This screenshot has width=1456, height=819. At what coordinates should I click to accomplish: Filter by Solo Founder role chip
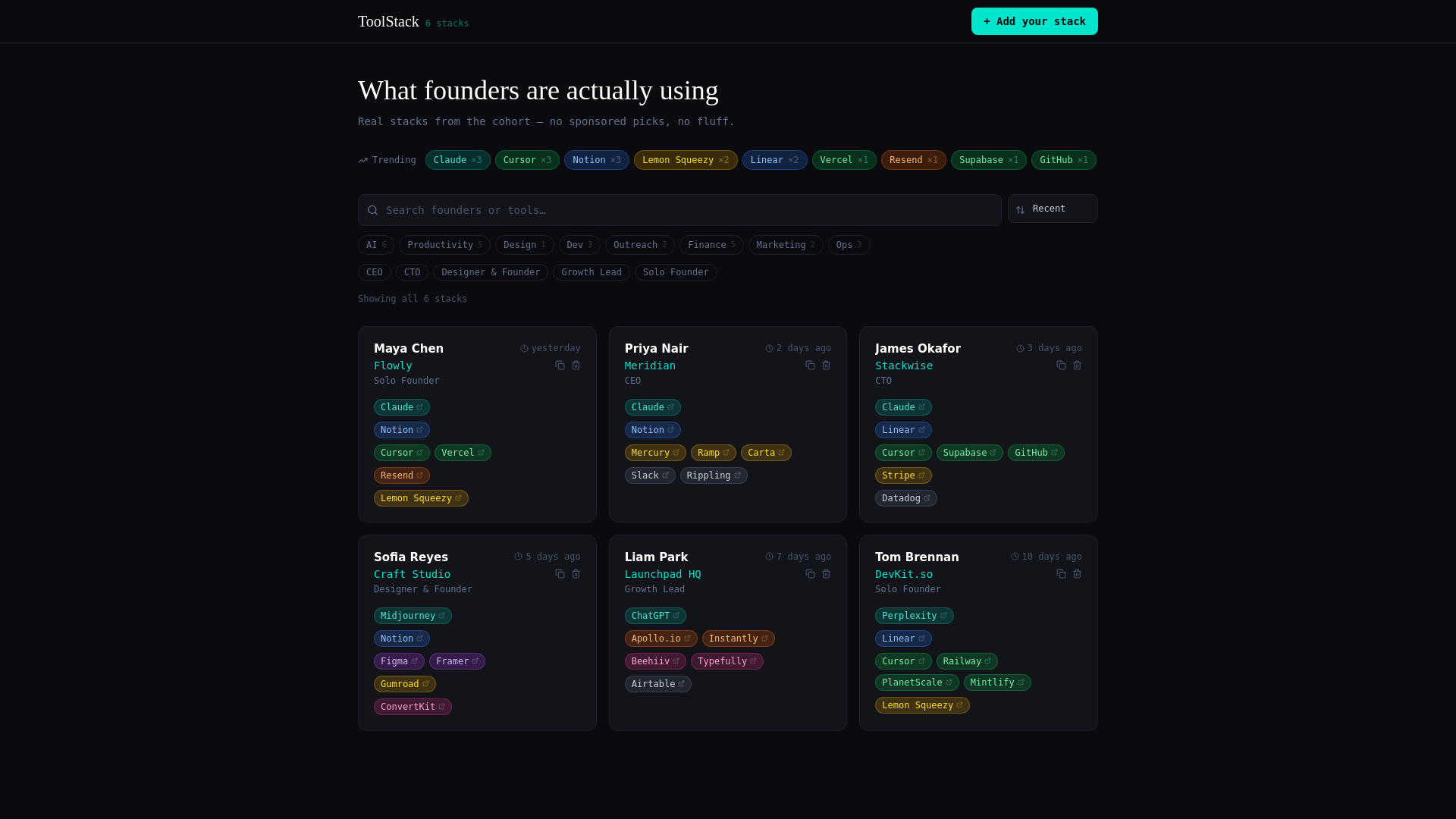(x=676, y=272)
